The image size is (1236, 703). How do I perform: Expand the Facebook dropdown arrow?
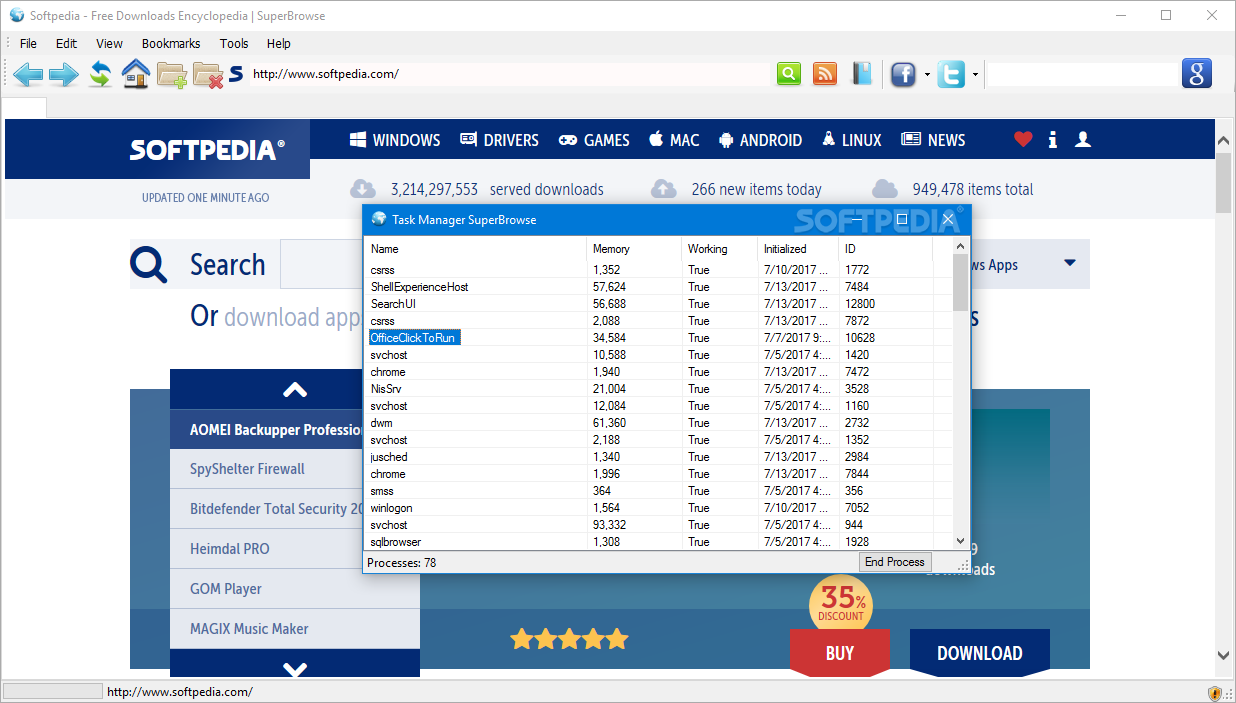coord(927,75)
